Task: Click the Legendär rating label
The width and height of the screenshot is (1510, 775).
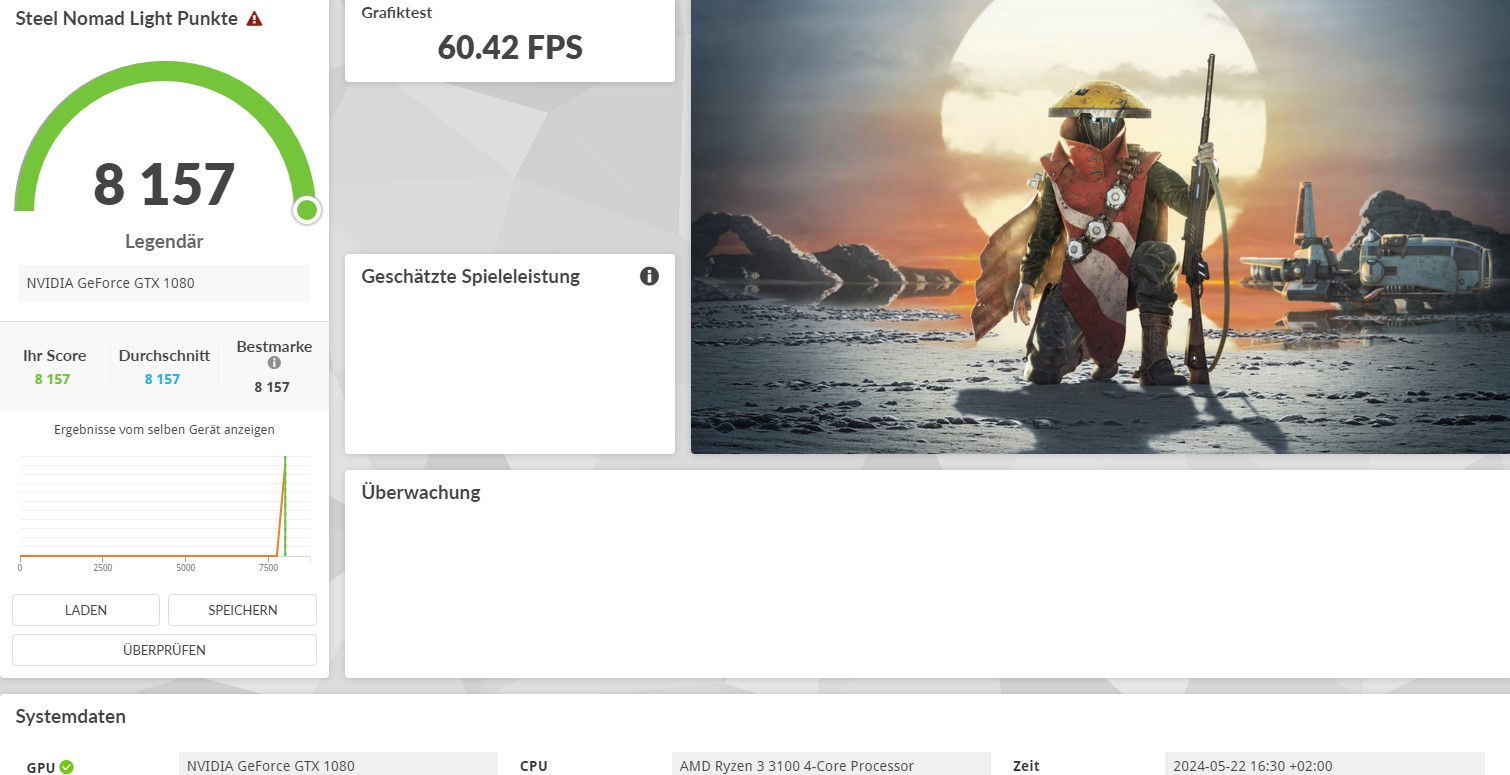Action: click(x=164, y=242)
